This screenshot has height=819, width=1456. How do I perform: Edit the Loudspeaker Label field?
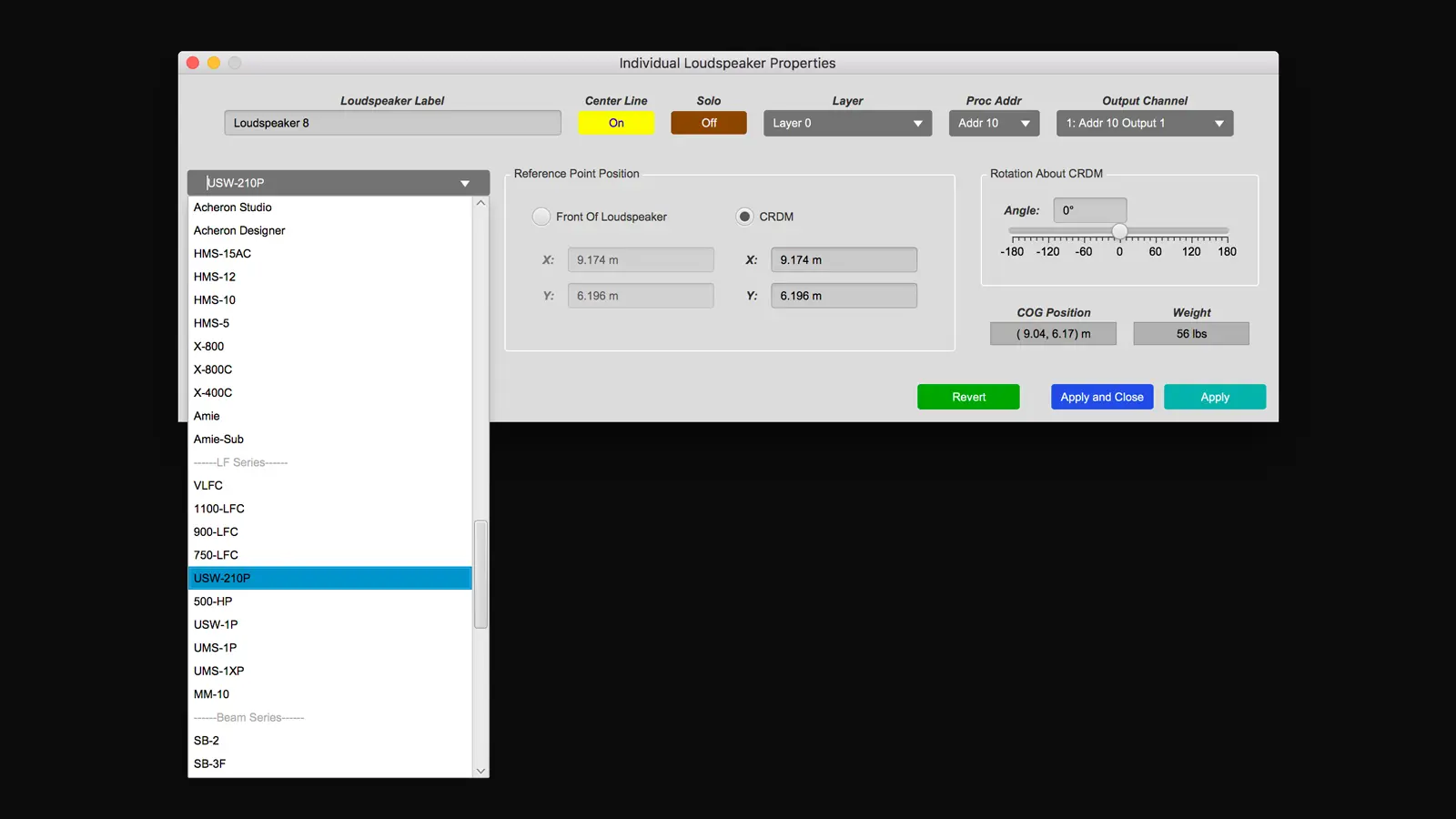point(392,122)
